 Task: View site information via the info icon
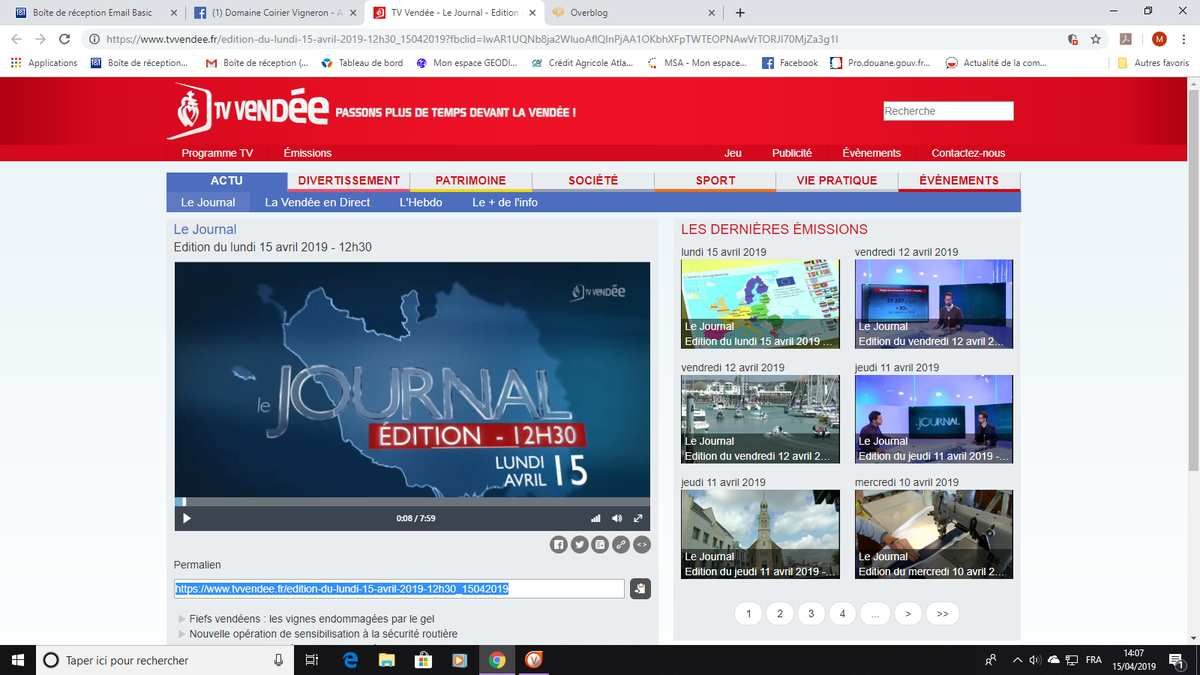pyautogui.click(x=93, y=39)
